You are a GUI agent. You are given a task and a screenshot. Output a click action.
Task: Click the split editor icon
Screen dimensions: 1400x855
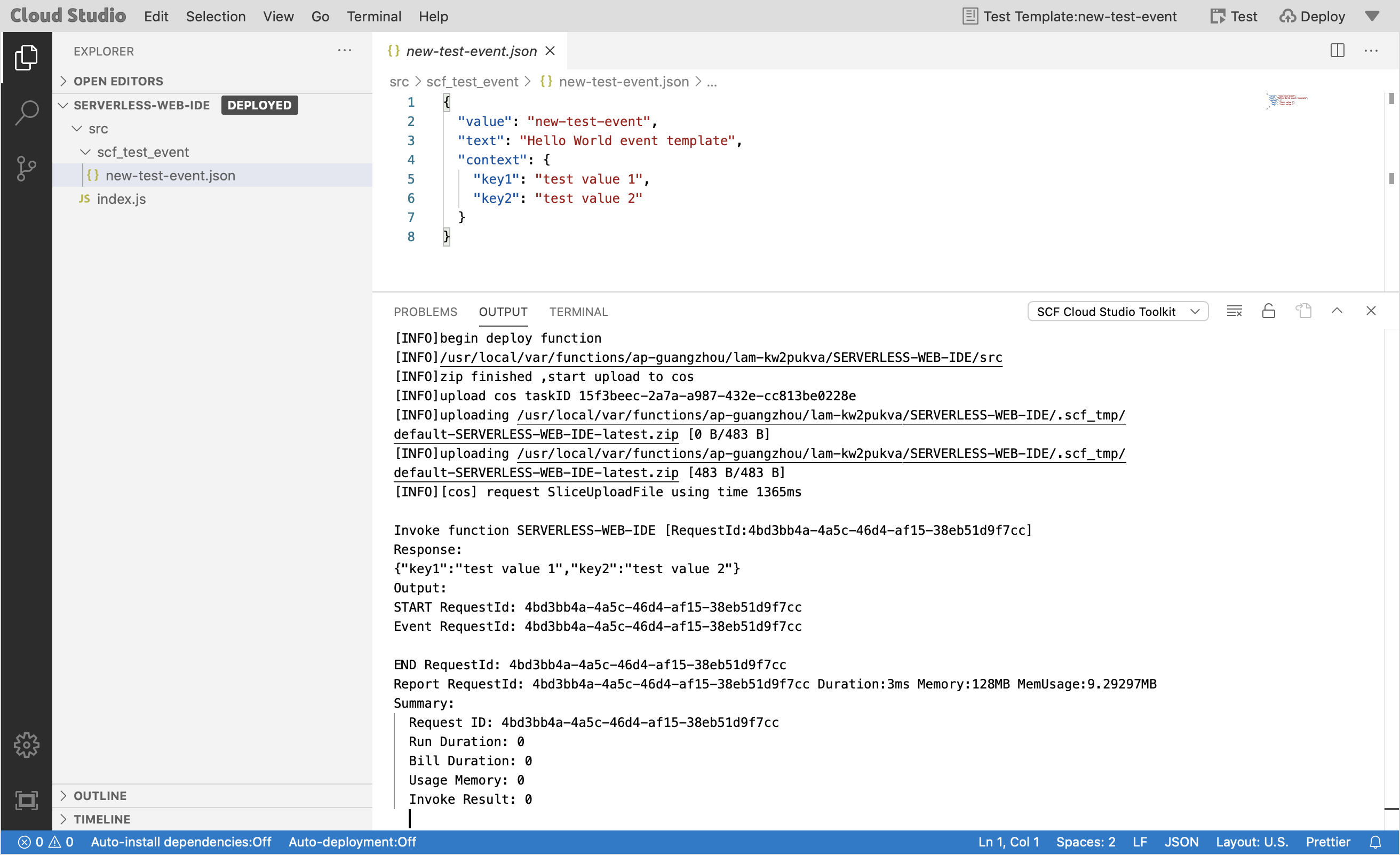coord(1337,51)
